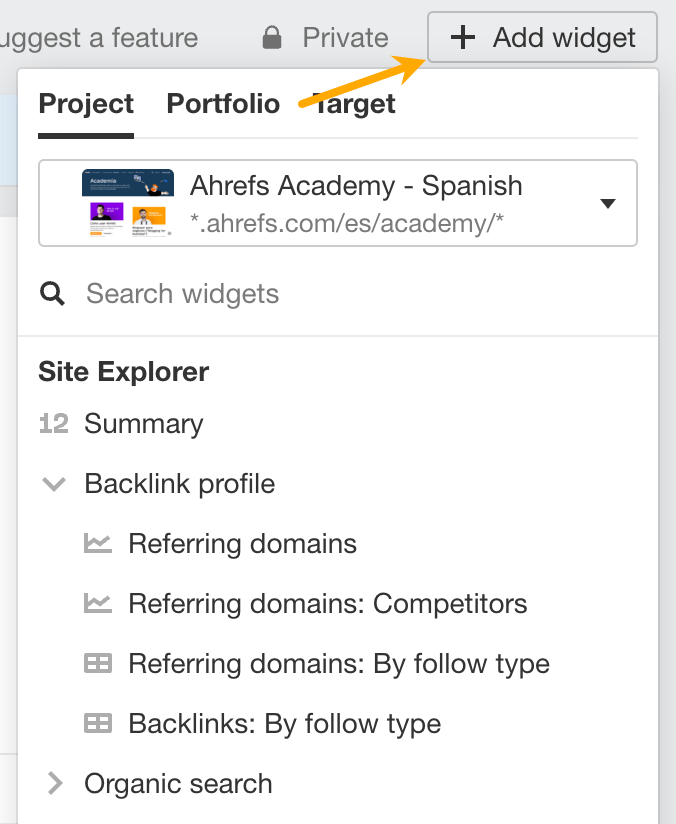The image size is (676, 824).
Task: Switch to the Target tab
Action: click(x=356, y=104)
